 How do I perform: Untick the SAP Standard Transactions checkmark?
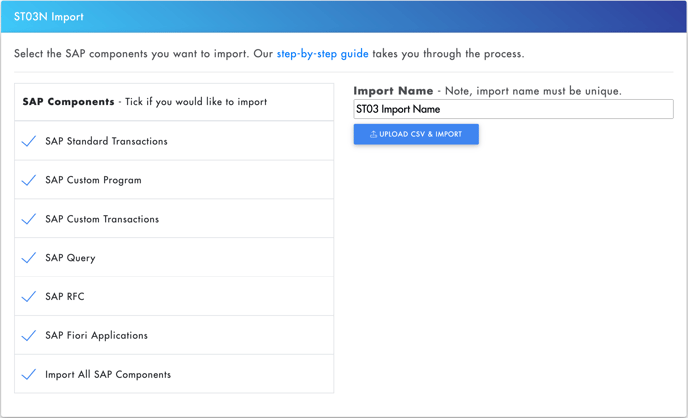pyautogui.click(x=29, y=141)
